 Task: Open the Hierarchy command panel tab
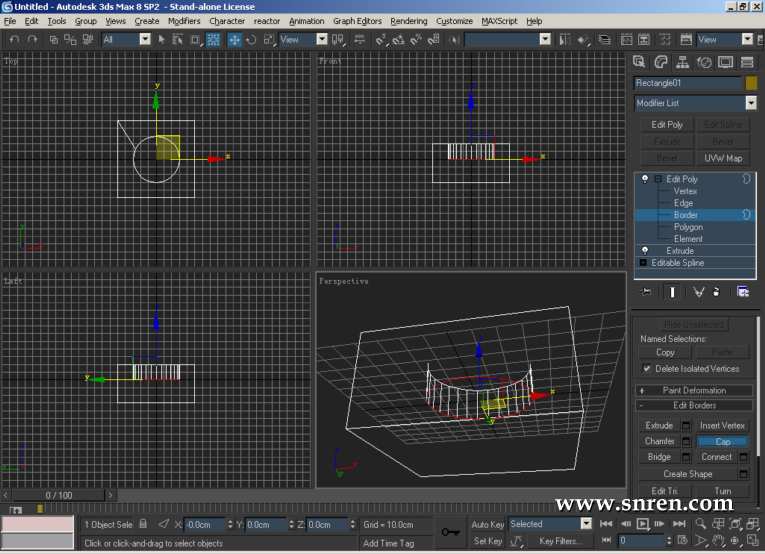pos(683,62)
